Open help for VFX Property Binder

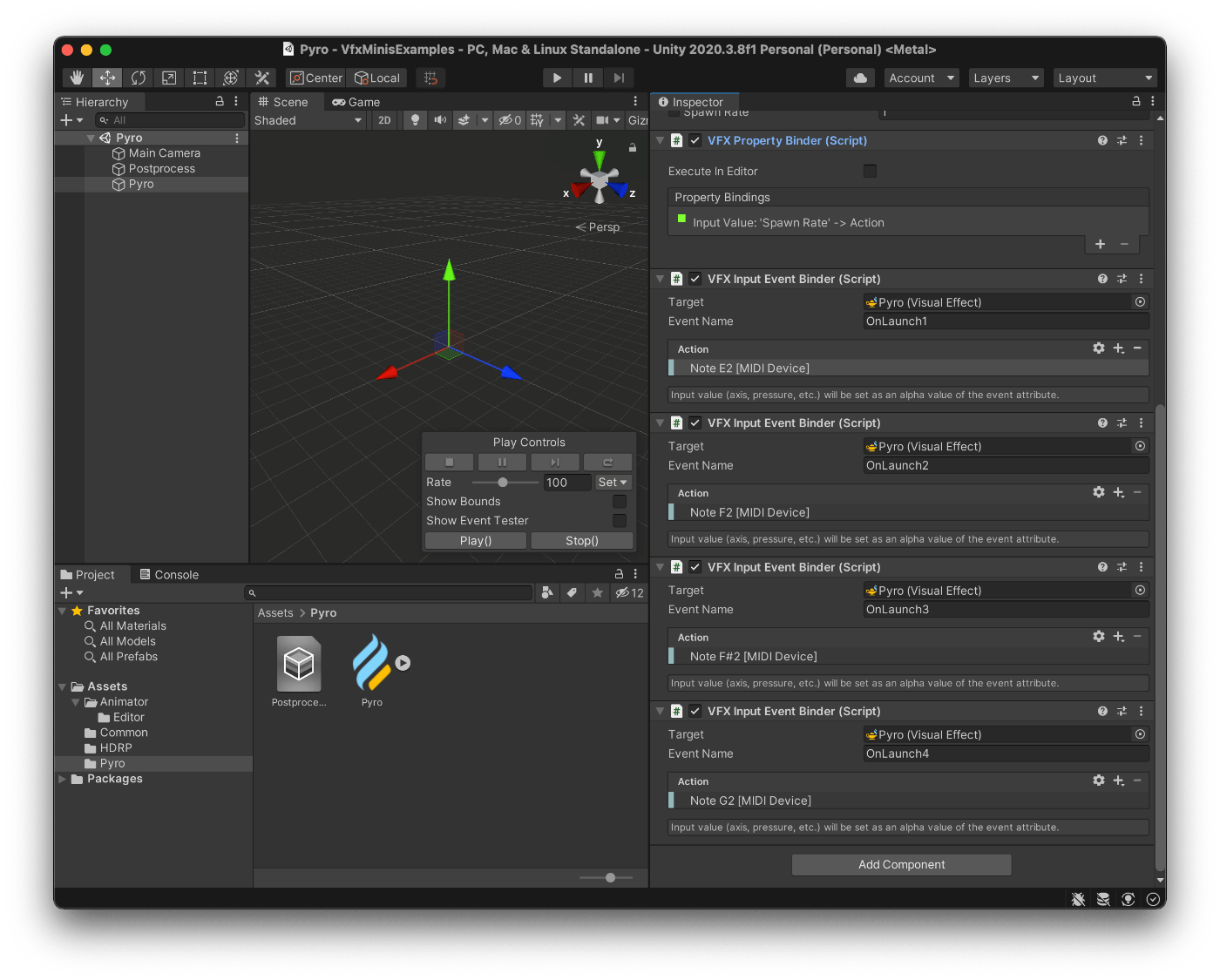pyautogui.click(x=1102, y=140)
